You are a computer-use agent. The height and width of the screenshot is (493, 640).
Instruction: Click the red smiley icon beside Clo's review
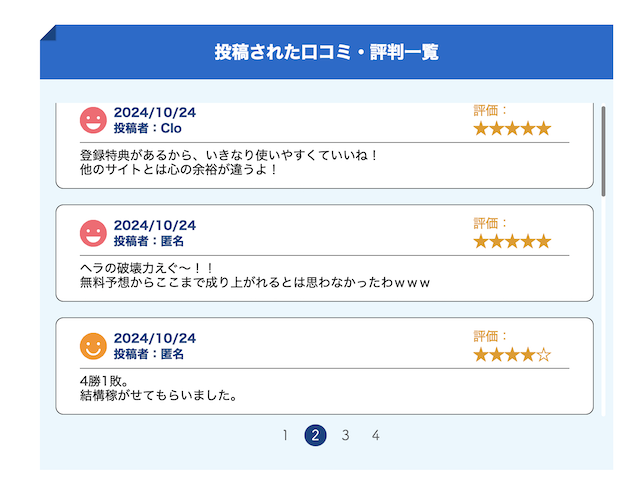(x=93, y=120)
